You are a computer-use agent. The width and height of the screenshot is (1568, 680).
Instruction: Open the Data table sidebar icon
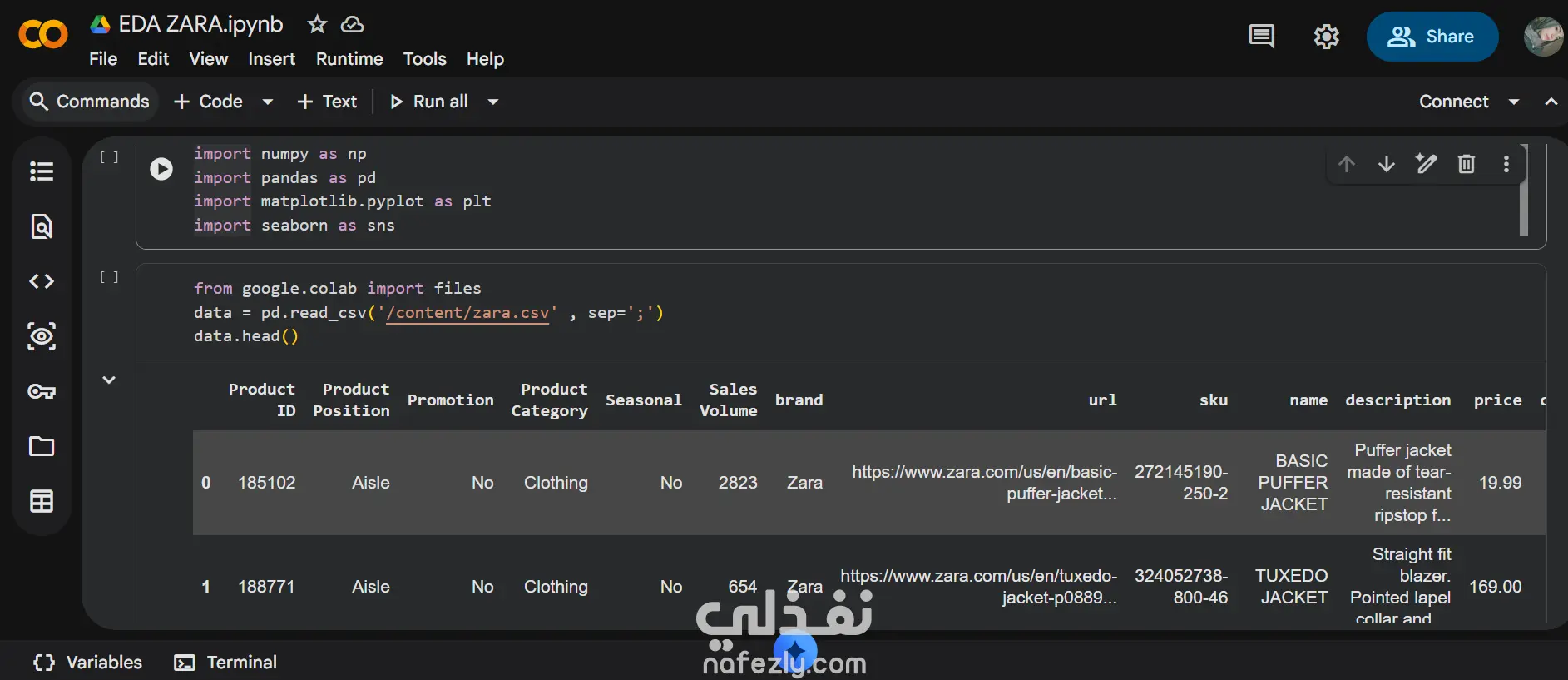[42, 501]
